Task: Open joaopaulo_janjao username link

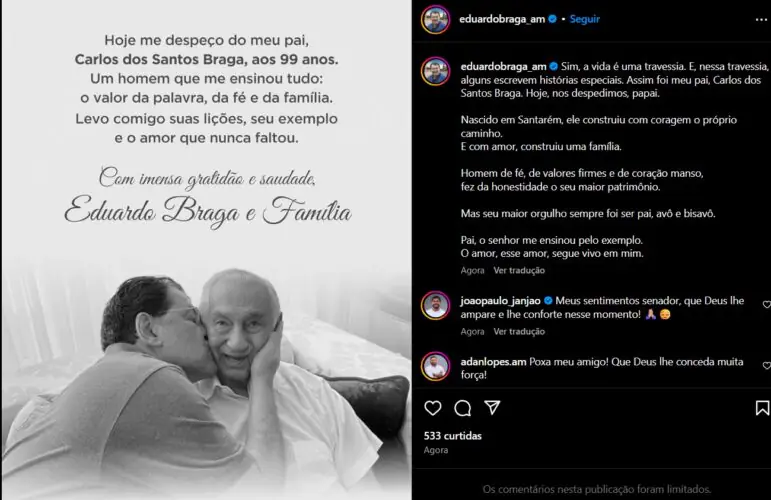Action: (501, 300)
